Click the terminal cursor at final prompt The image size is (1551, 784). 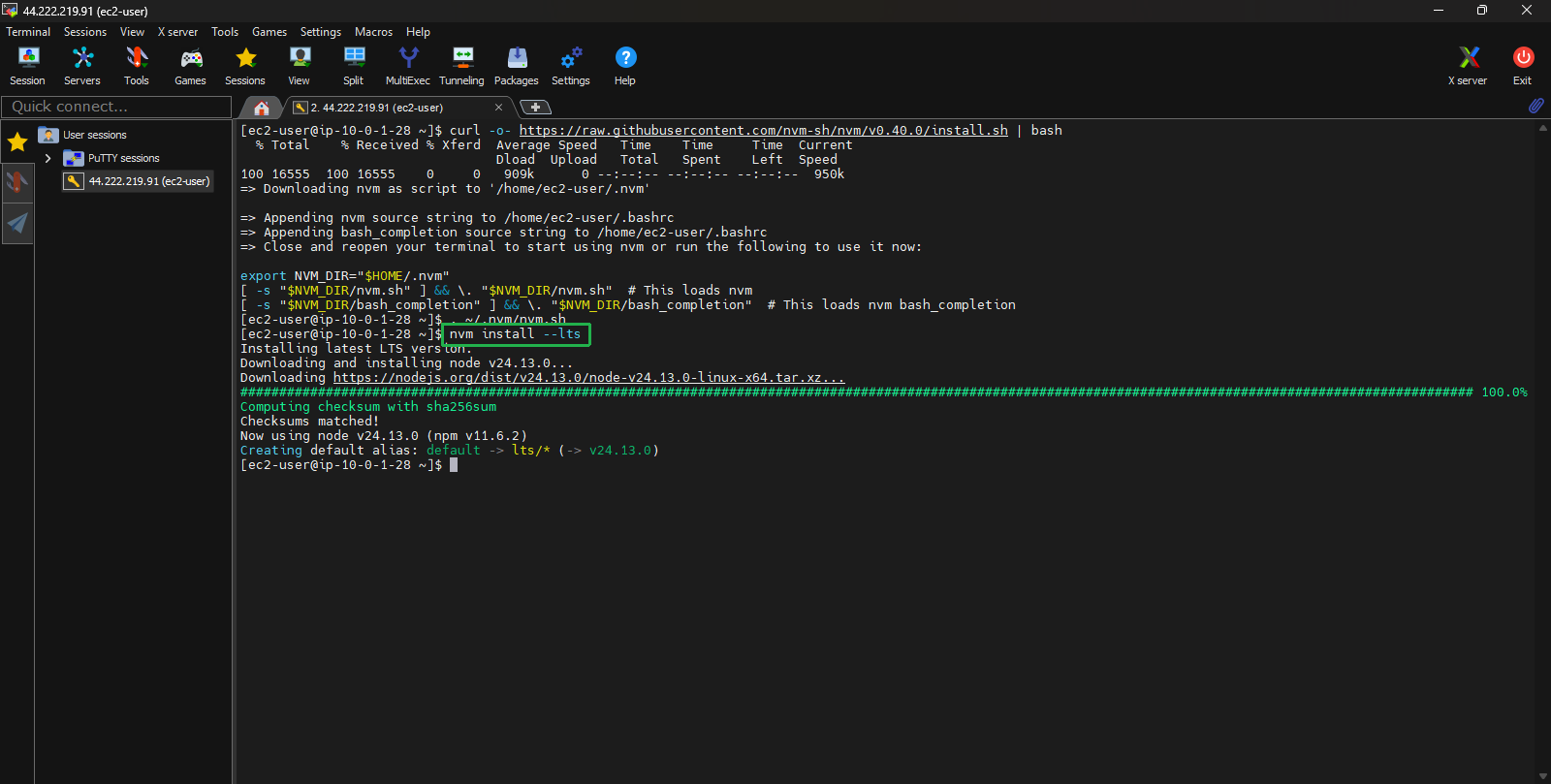(454, 465)
